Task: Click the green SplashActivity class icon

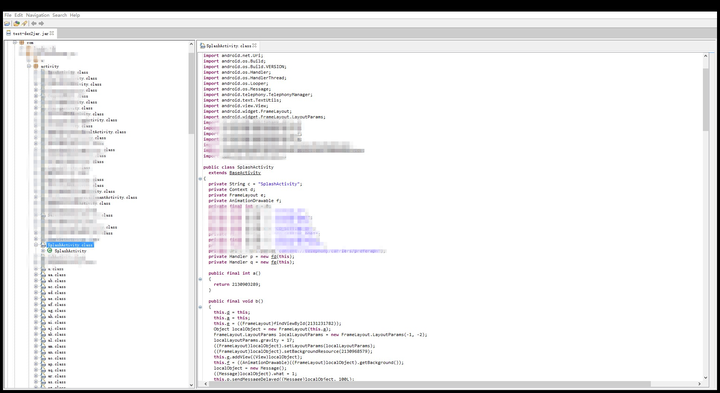Action: tap(50, 251)
